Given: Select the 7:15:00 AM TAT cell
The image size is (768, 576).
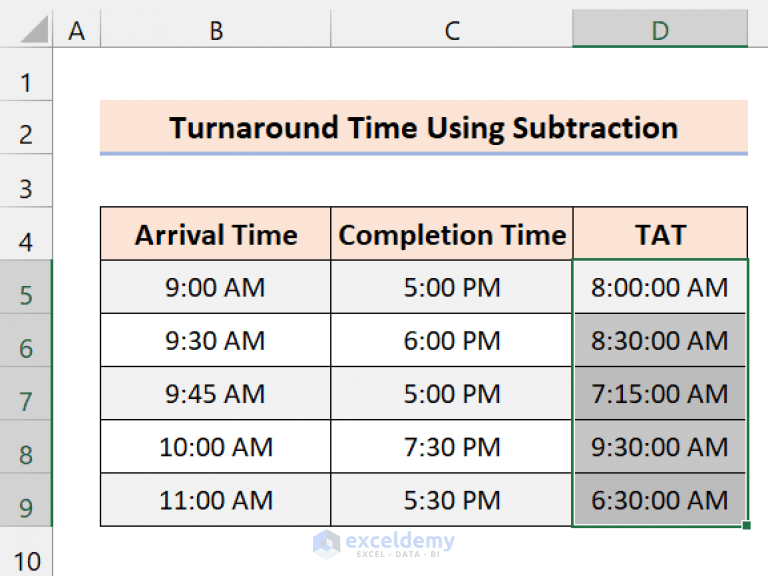Looking at the screenshot, I should [660, 393].
